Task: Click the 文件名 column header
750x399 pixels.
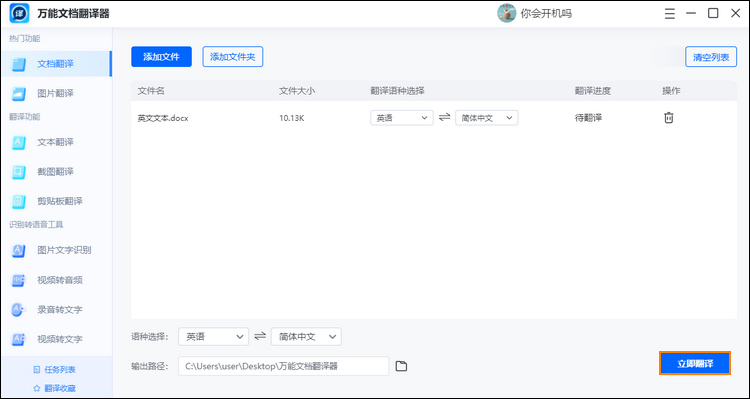Action: pos(151,91)
